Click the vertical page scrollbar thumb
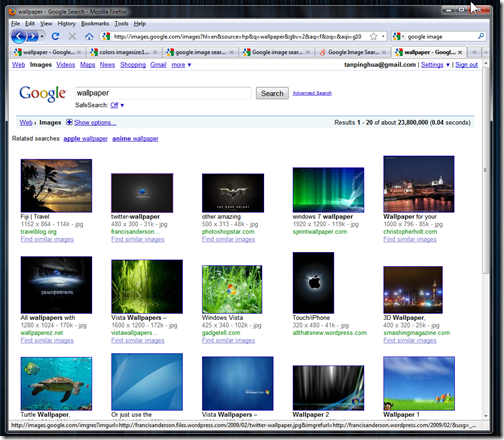Screen dimensions: 504x440 point(485,170)
